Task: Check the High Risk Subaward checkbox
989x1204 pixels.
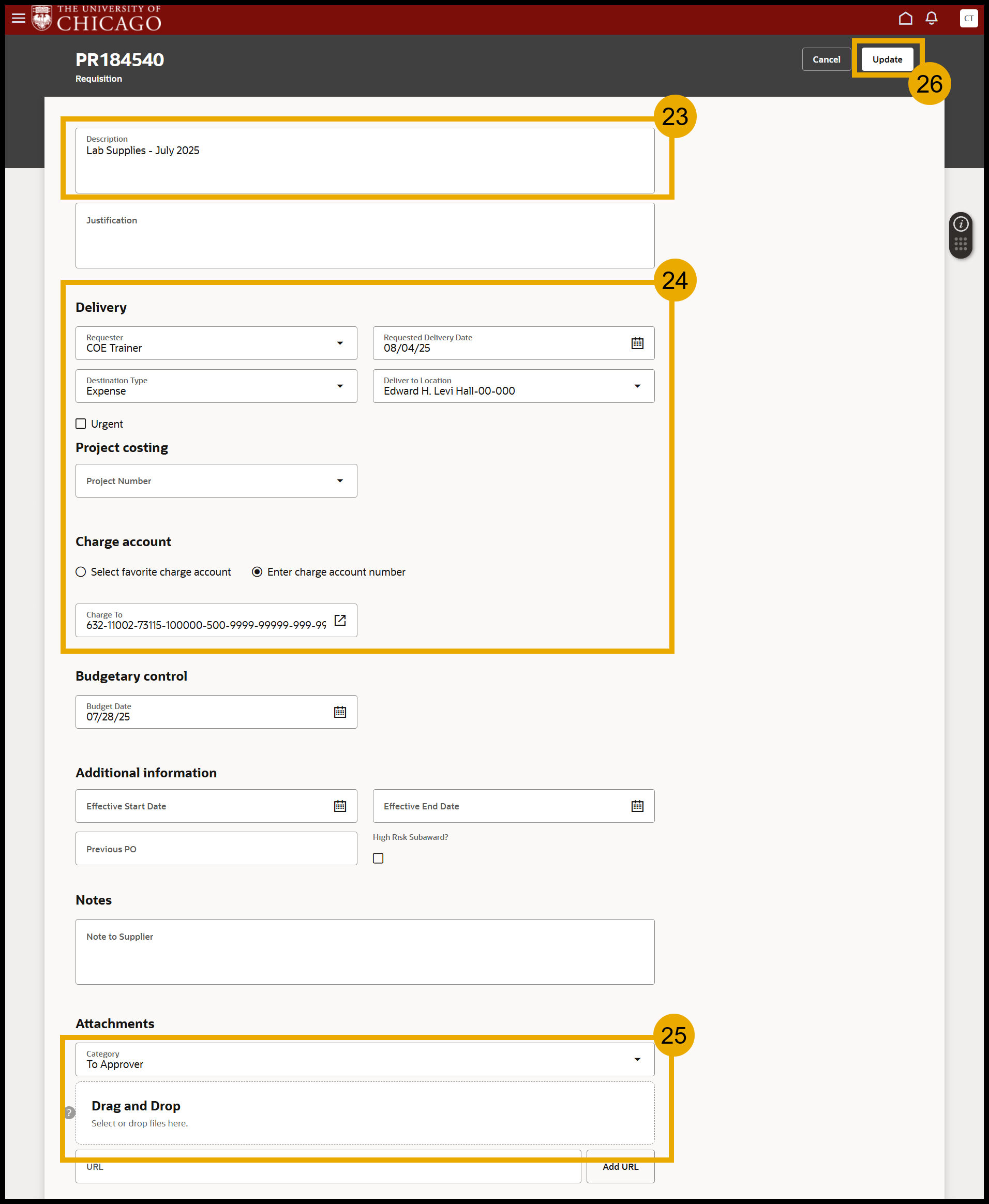Action: point(378,857)
